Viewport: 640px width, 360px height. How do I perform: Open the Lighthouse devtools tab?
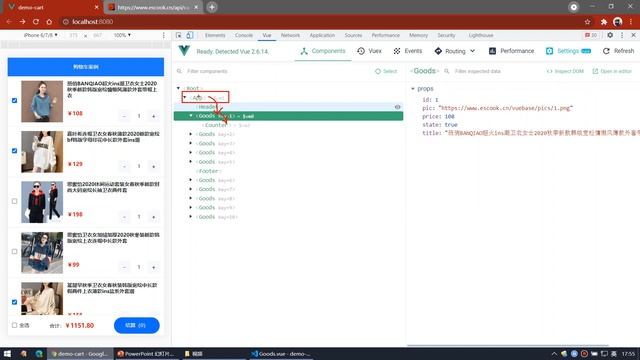481,36
